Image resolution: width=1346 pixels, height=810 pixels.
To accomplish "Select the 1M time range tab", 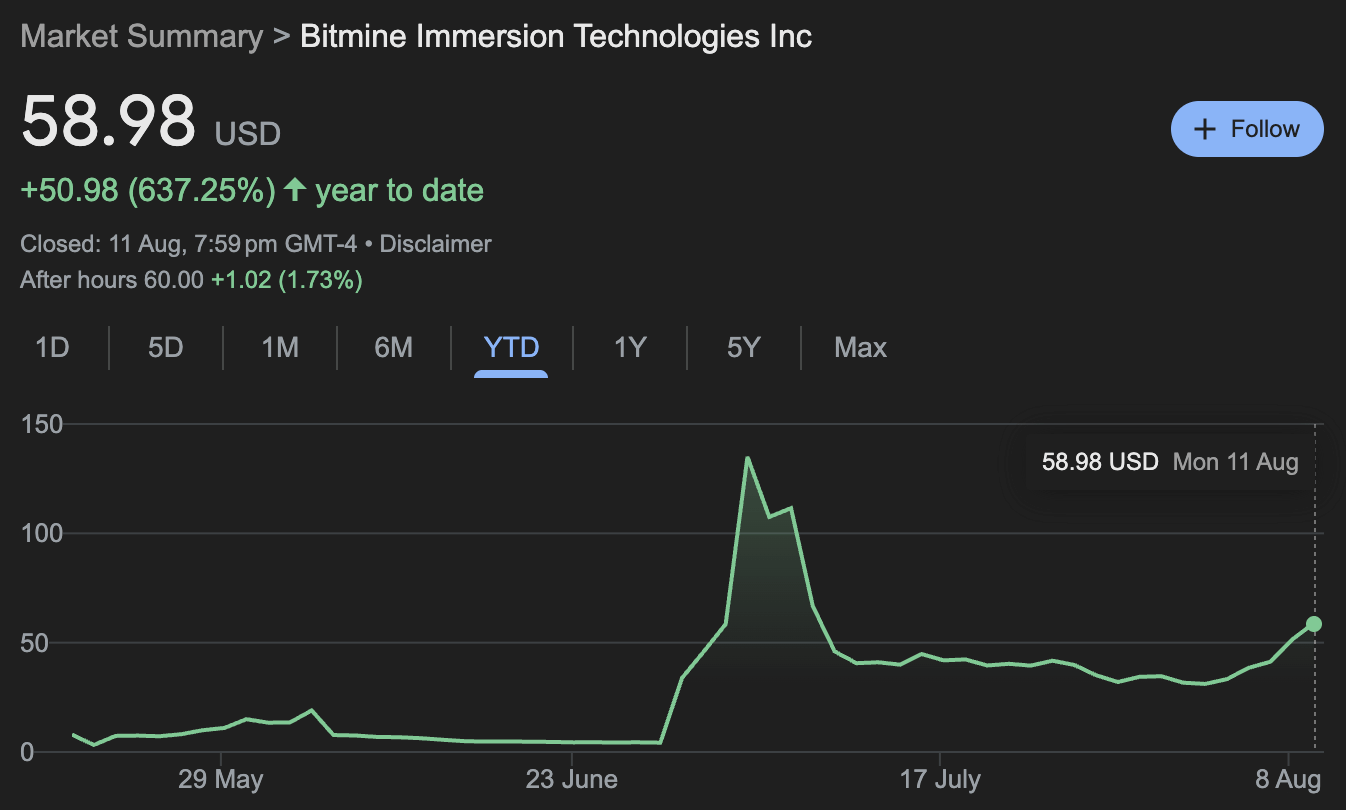I will point(280,348).
